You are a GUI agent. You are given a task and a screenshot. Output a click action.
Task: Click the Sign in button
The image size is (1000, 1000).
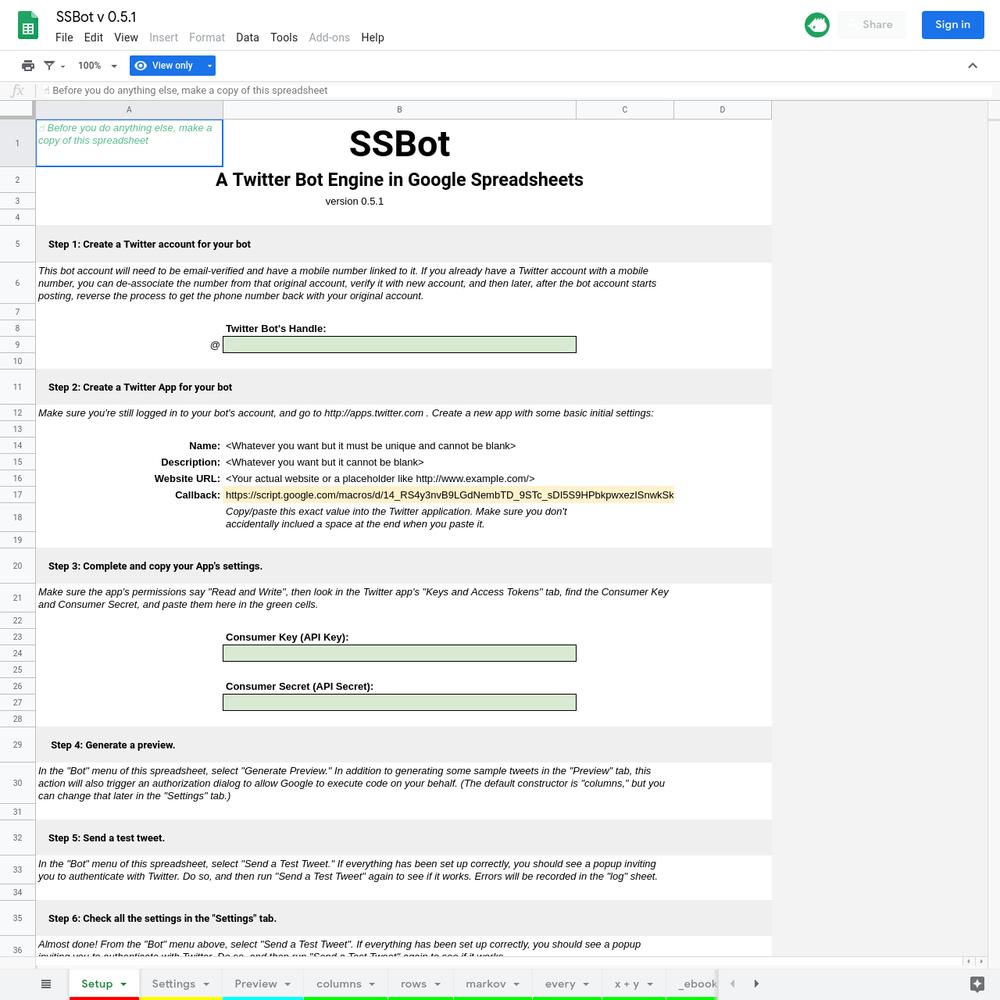click(952, 25)
